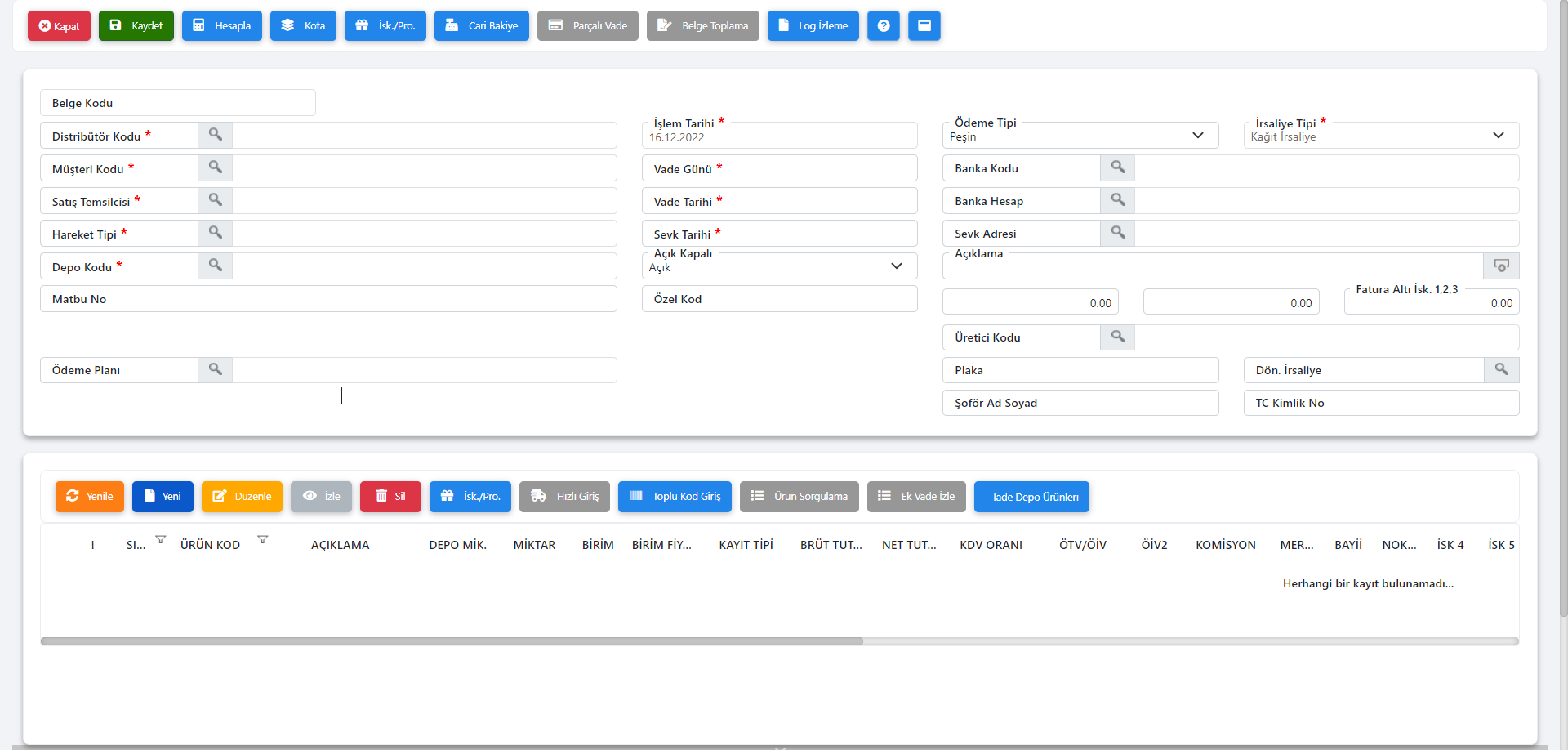
Task: Click the help question mark icon
Action: pos(883,26)
